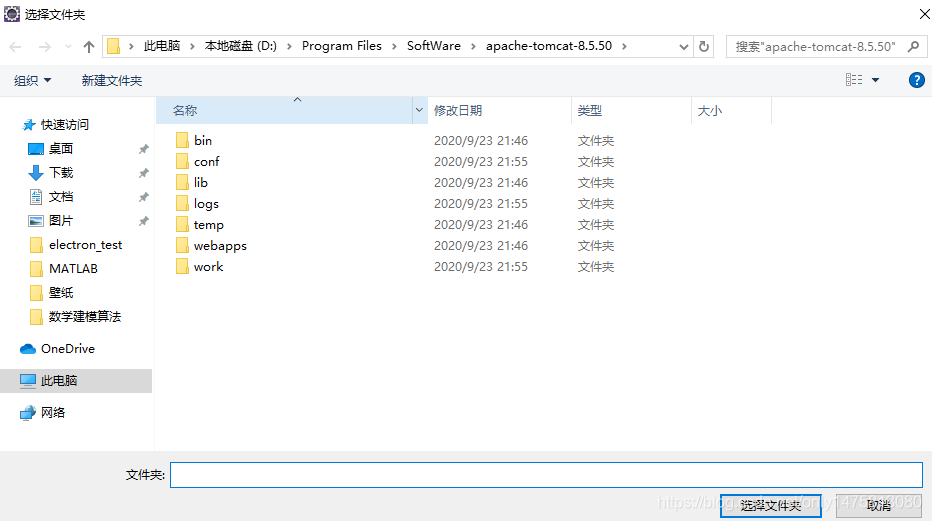This screenshot has width=932, height=521.
Task: Open recent locations dropdown arrow
Action: click(x=68, y=47)
